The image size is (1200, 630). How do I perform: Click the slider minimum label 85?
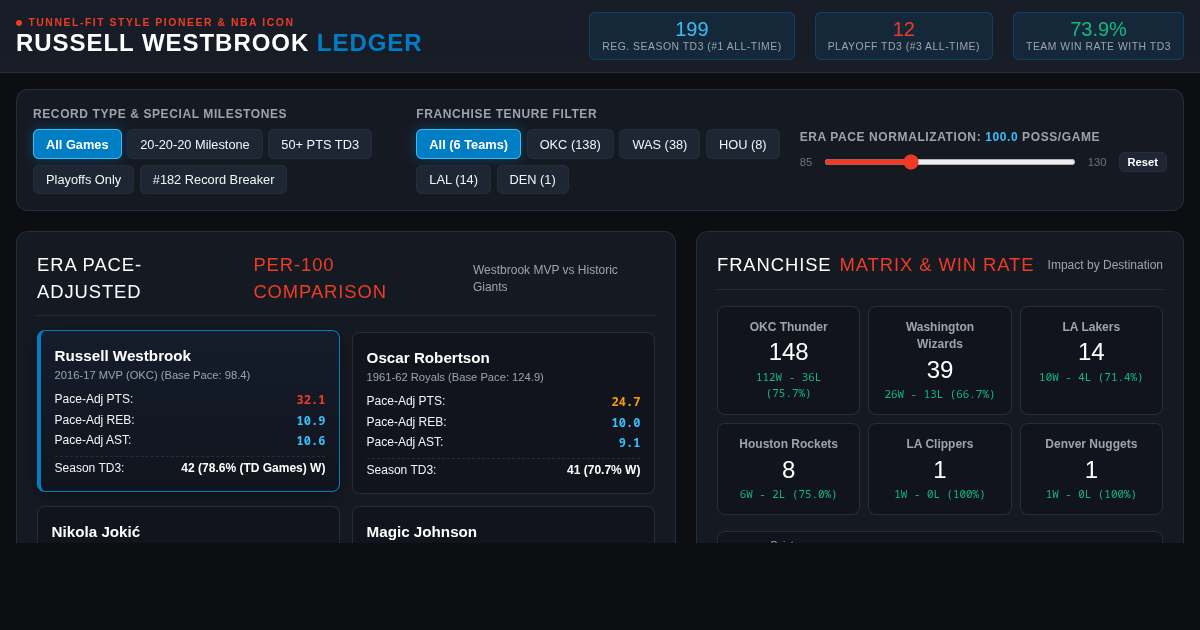(x=806, y=162)
